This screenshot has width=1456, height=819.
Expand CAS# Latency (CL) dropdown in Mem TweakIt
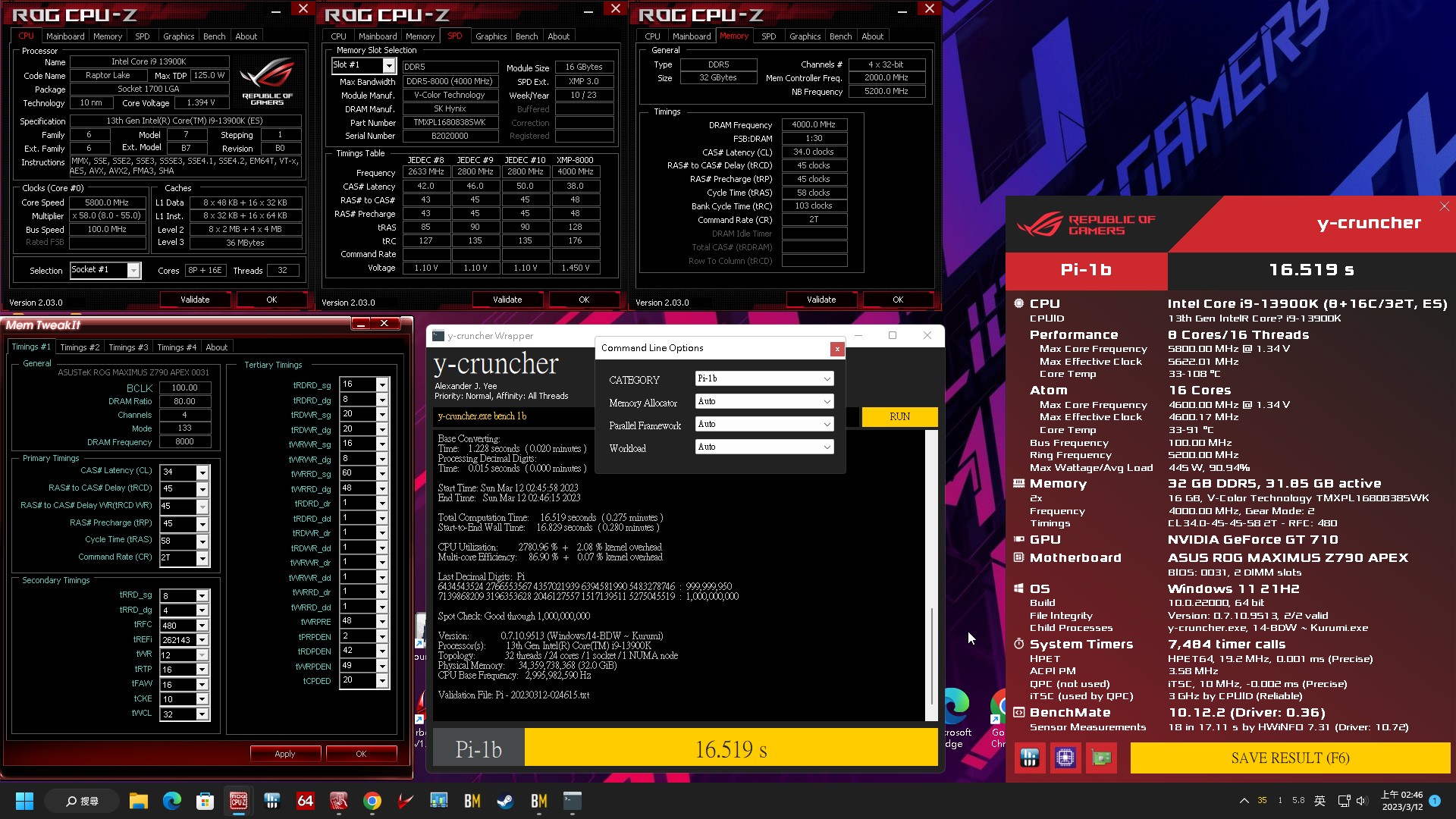(x=202, y=472)
